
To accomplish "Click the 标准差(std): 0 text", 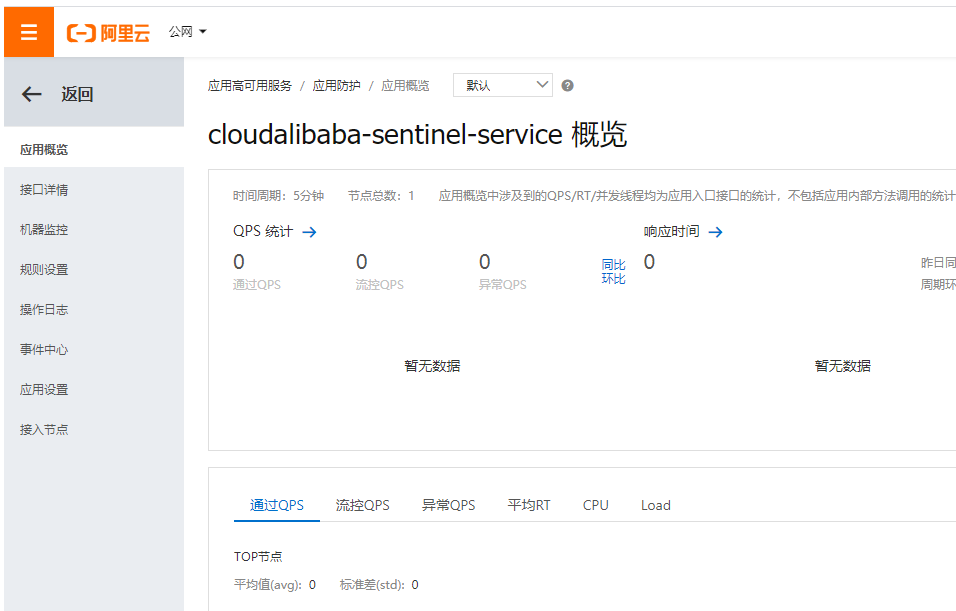I will pos(379,585).
